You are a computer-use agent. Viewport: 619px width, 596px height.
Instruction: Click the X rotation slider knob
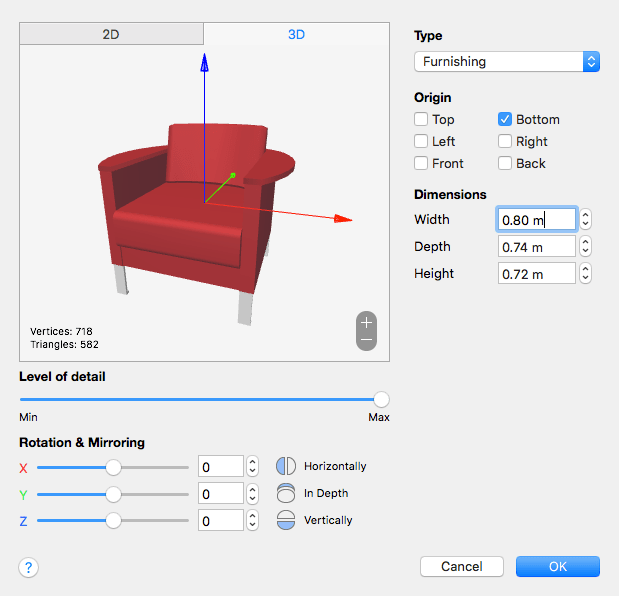113,467
